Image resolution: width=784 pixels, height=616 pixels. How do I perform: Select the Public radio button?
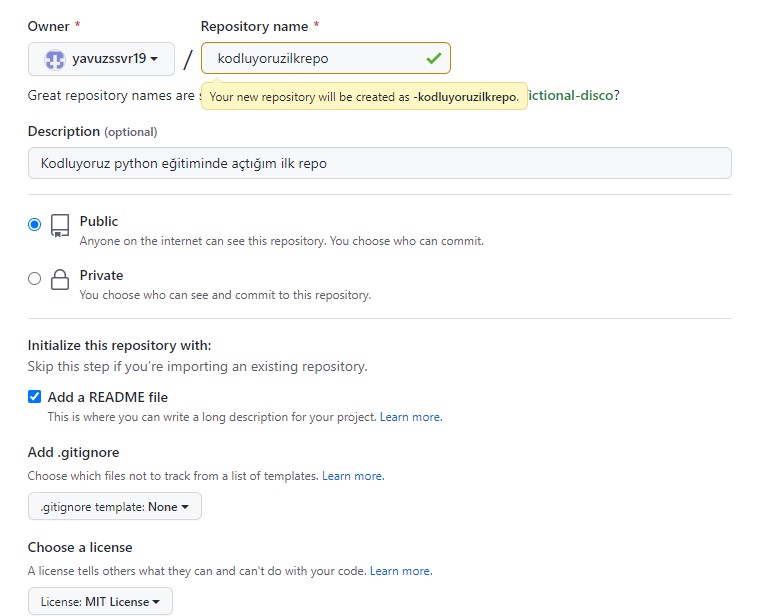(34, 224)
